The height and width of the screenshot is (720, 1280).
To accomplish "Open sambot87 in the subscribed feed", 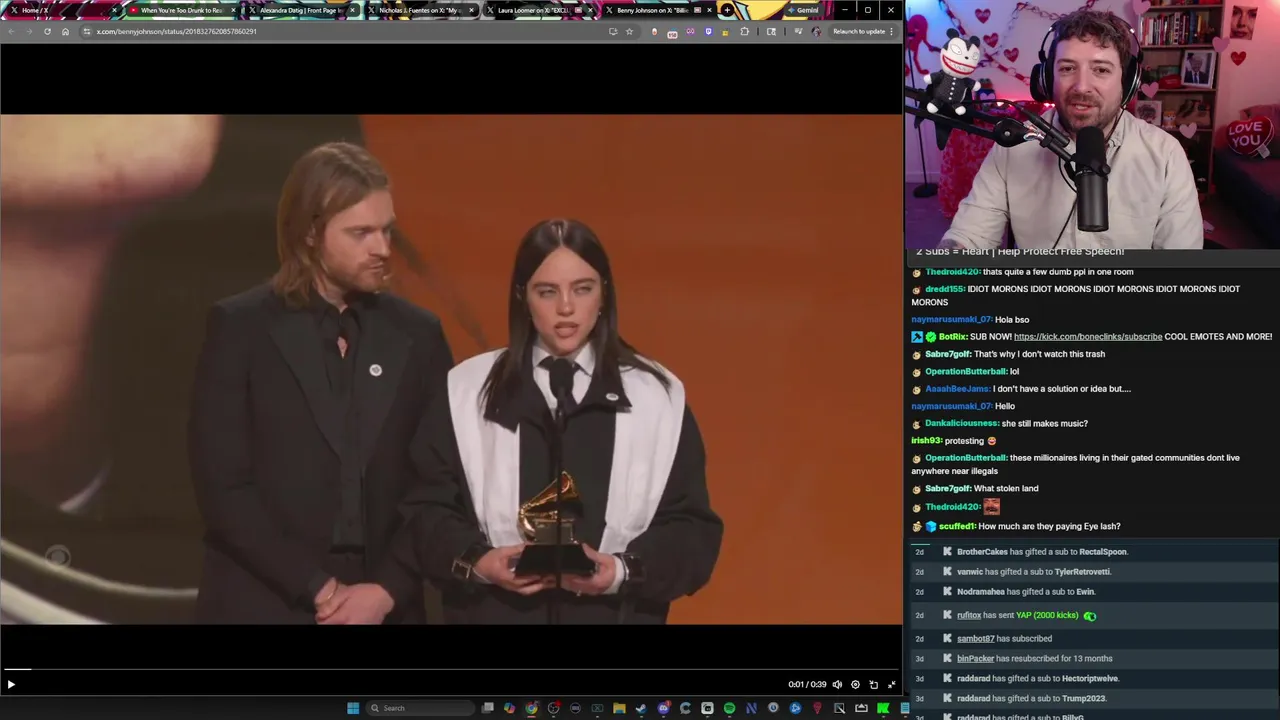I will pos(976,639).
